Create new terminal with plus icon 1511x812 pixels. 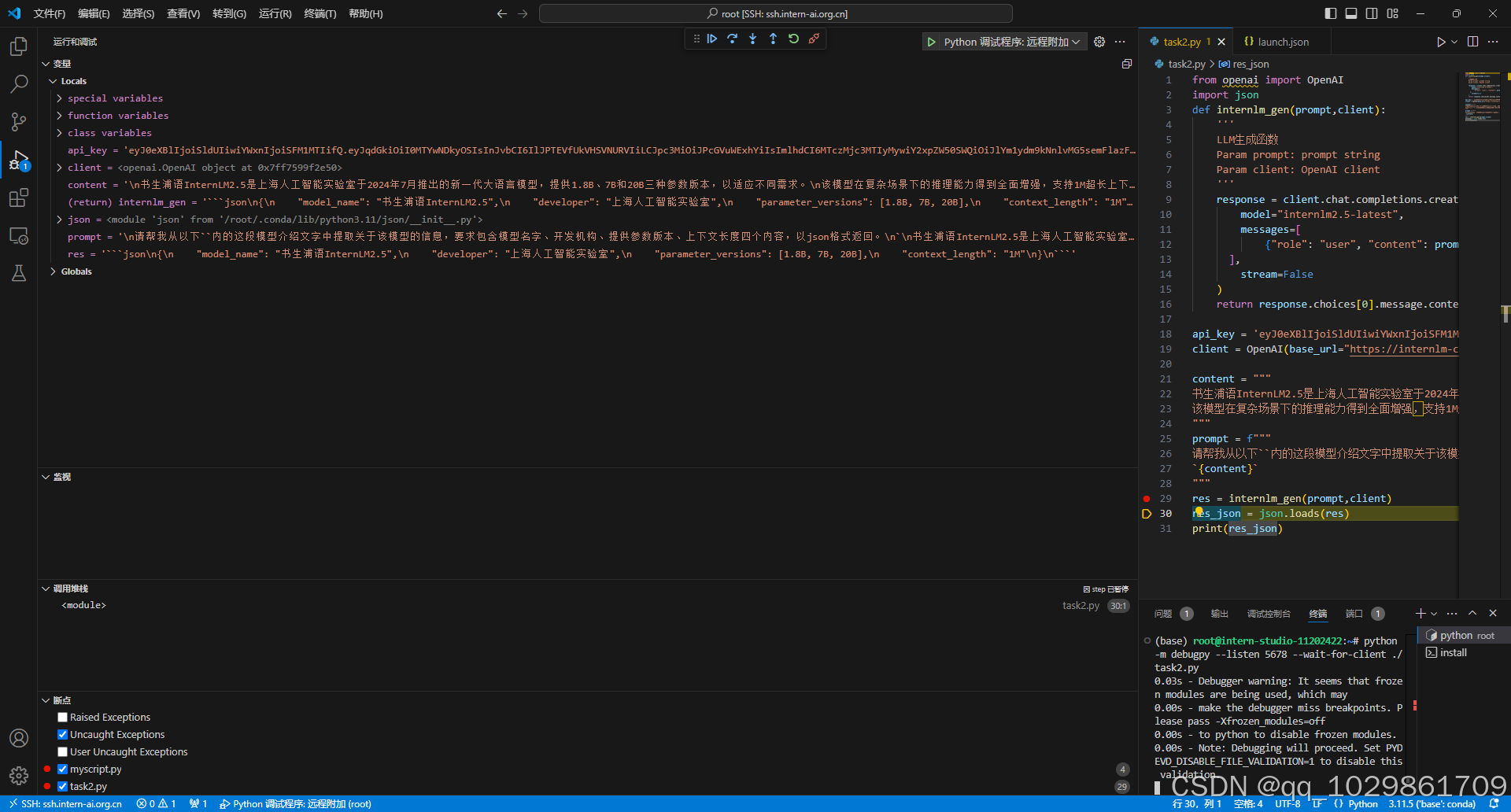(x=1420, y=614)
